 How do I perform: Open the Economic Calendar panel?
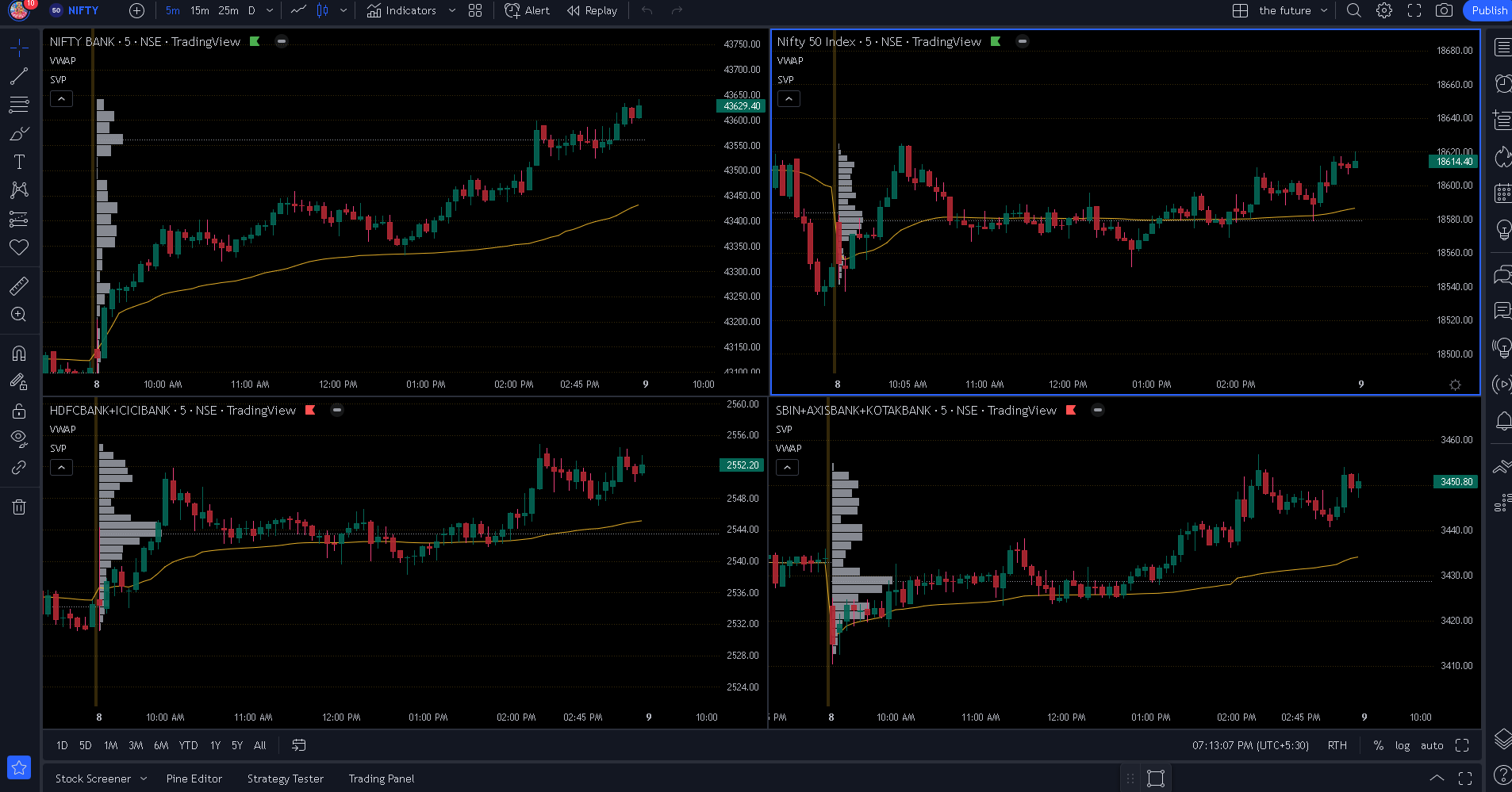click(x=1502, y=193)
